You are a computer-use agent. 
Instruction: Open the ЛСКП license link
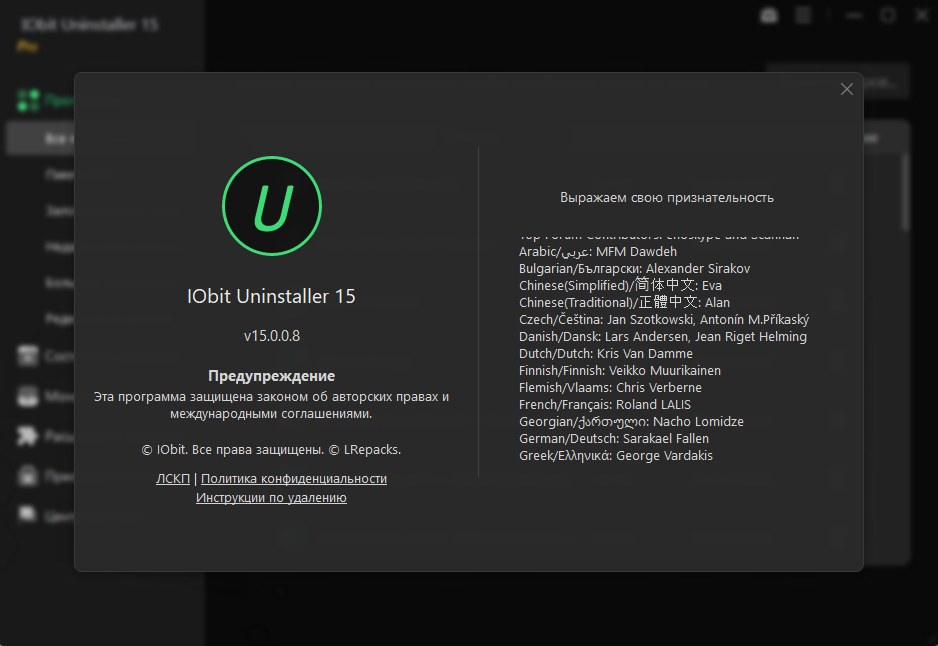pos(173,479)
